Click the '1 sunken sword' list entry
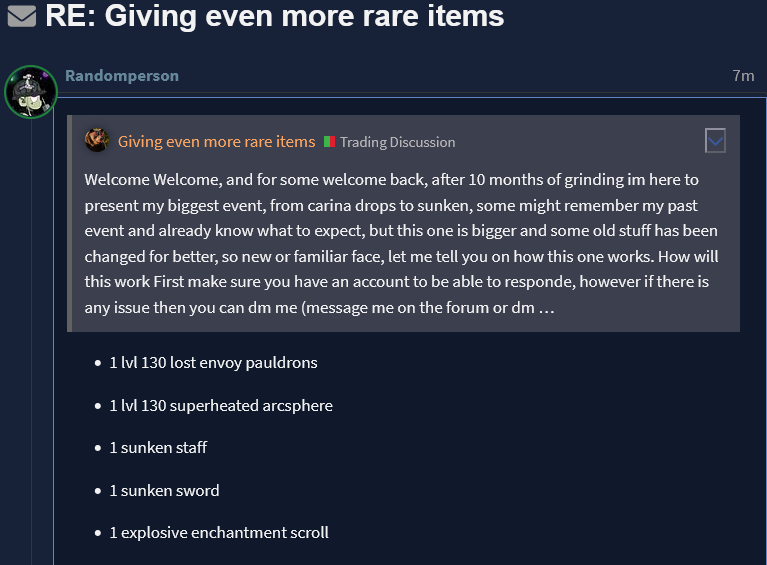The height and width of the screenshot is (565, 767). (x=164, y=490)
